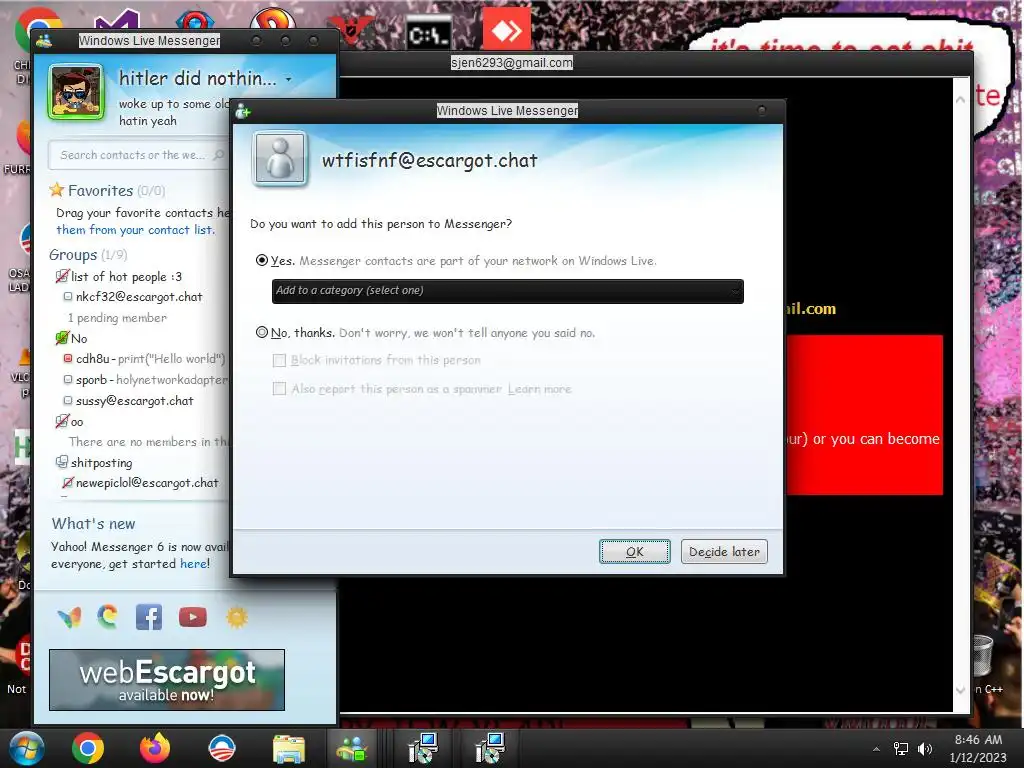Click the busy status icon beside cdh8u

point(68,359)
